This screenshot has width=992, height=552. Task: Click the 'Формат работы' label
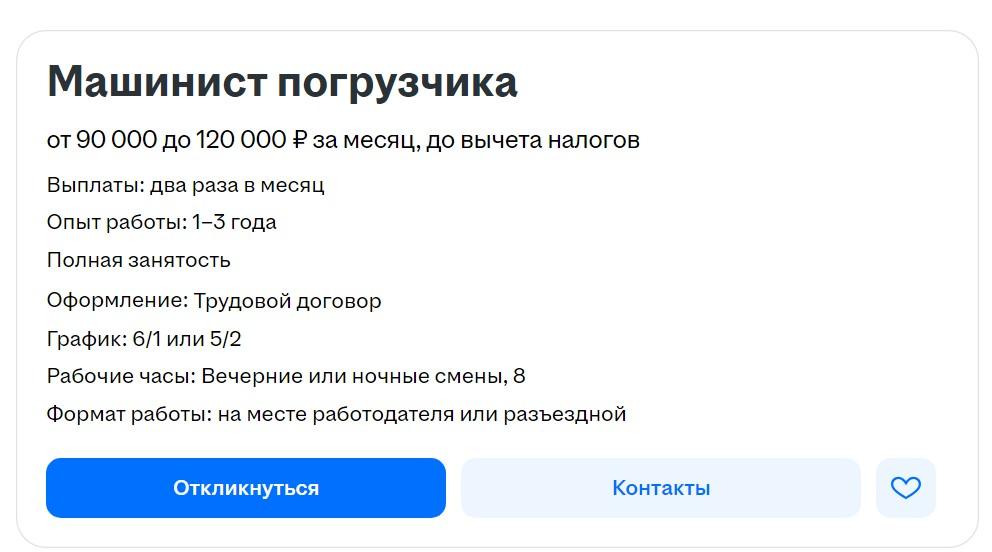(128, 414)
